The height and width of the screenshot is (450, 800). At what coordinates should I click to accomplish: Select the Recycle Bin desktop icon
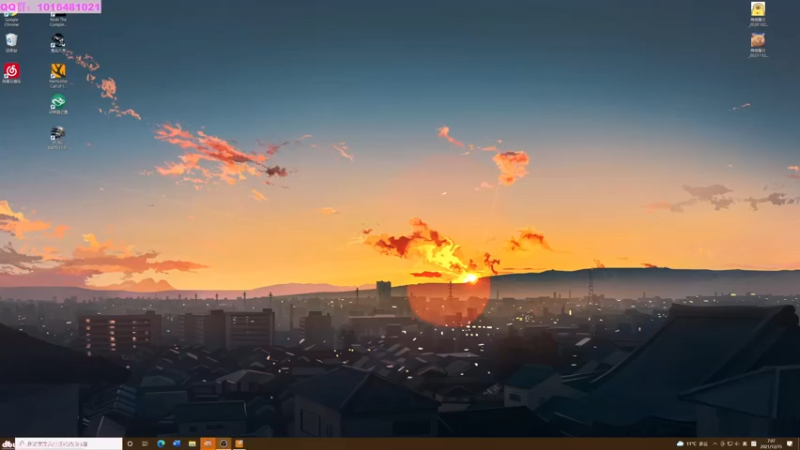click(11, 43)
